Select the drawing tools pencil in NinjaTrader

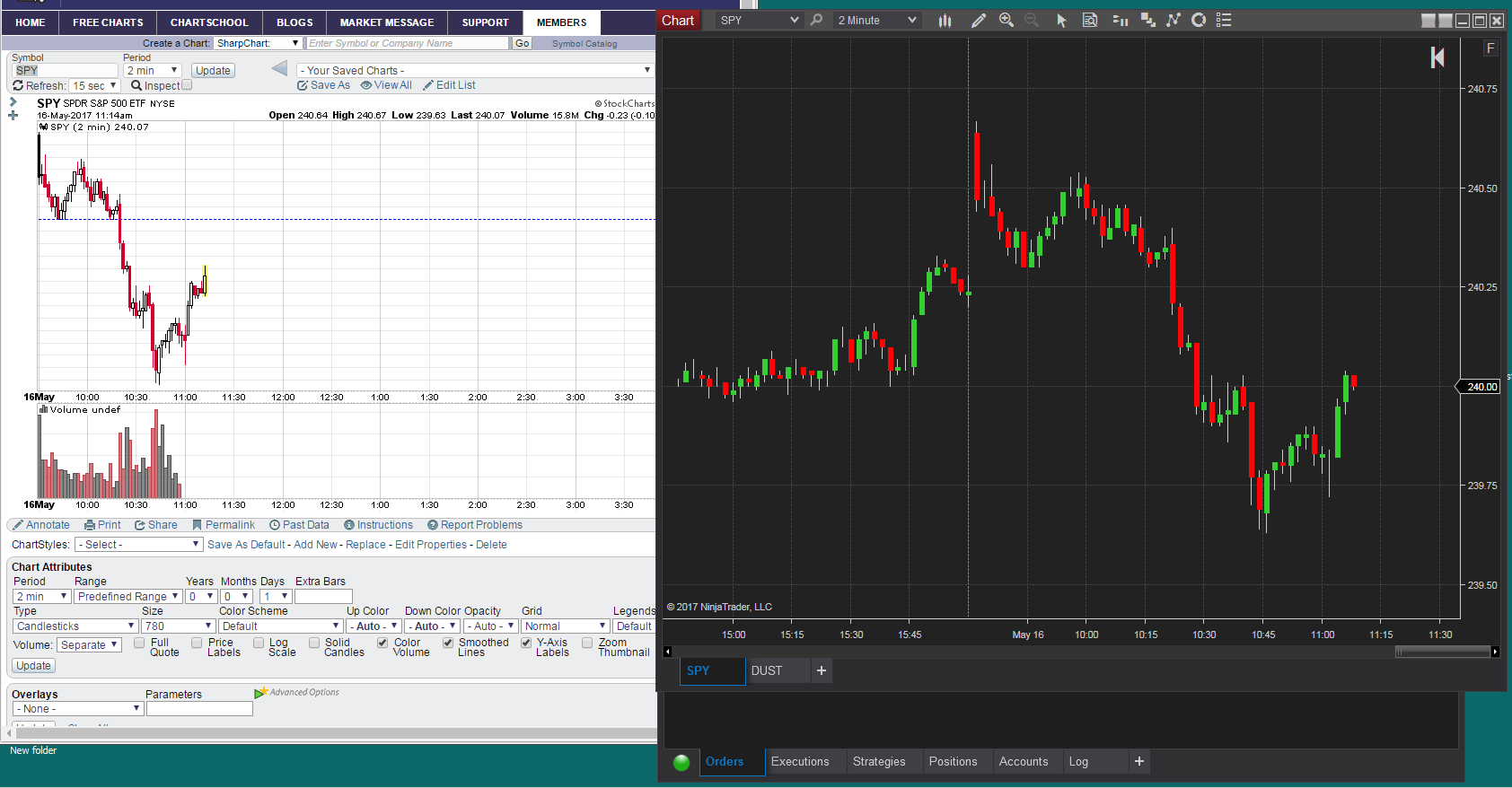coord(979,21)
